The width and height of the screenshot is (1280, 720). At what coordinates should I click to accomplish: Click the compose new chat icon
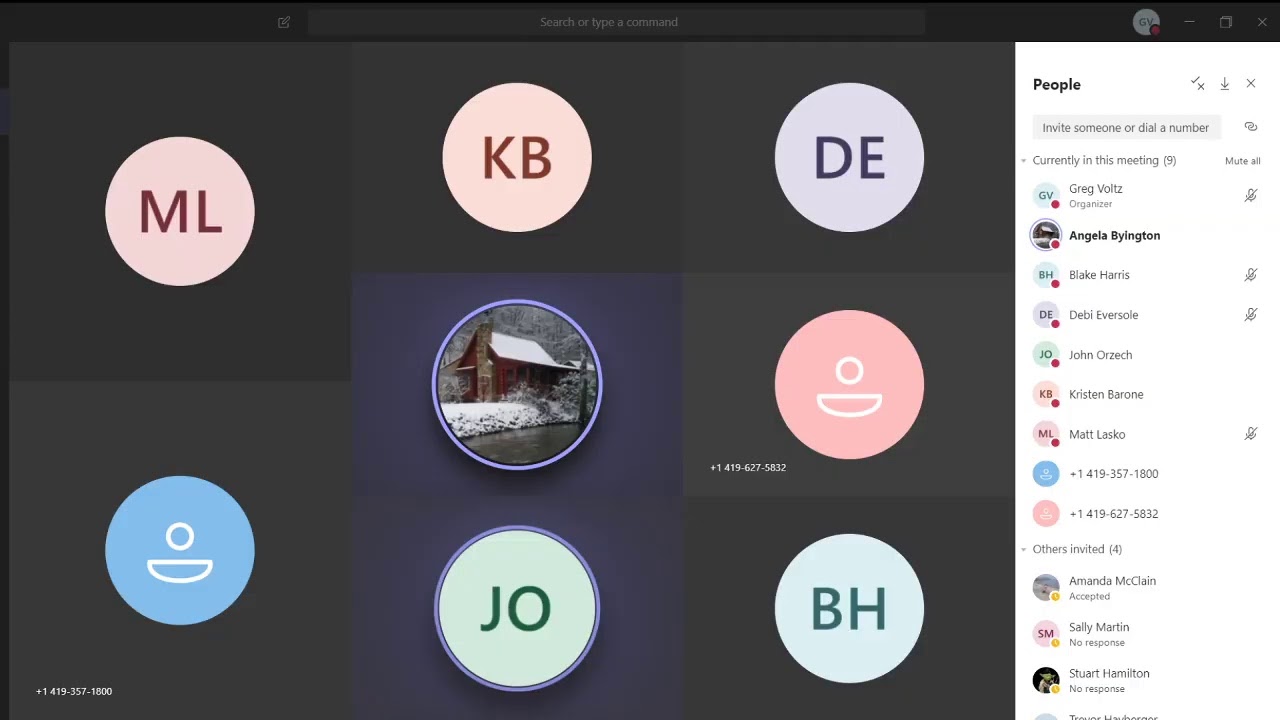pos(284,22)
